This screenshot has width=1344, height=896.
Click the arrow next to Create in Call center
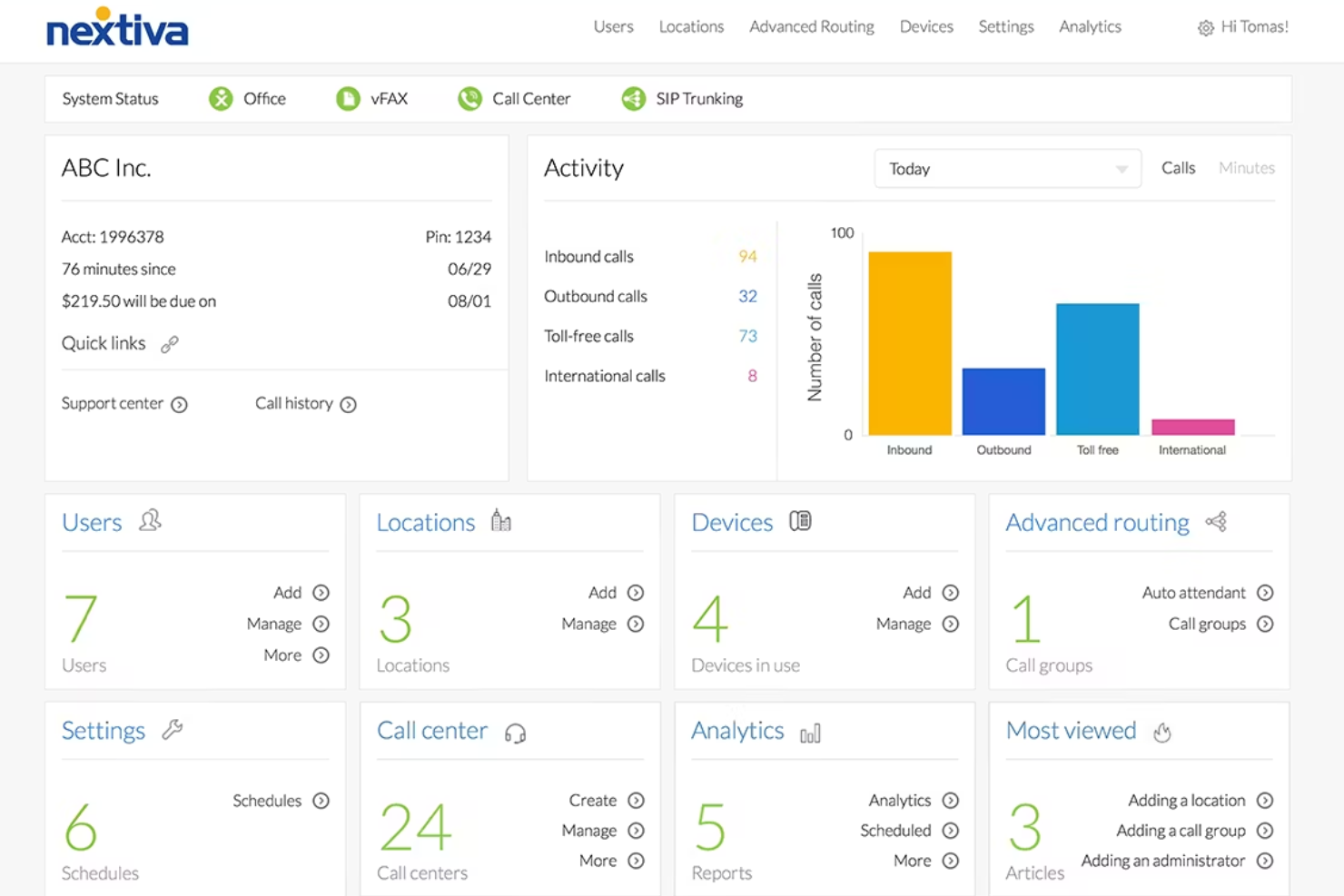coord(636,801)
